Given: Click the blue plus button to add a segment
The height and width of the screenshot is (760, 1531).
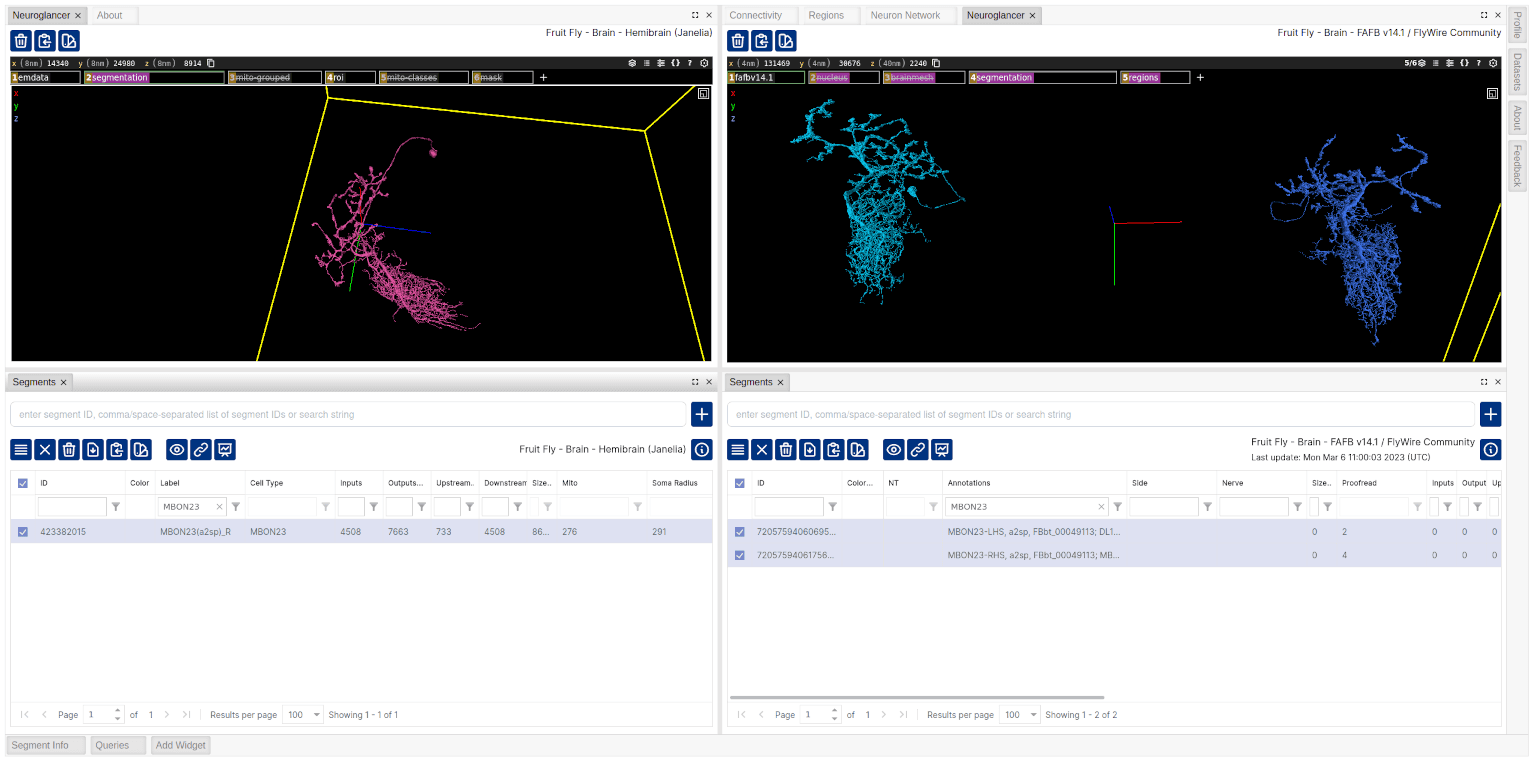Looking at the screenshot, I should [x=701, y=414].
